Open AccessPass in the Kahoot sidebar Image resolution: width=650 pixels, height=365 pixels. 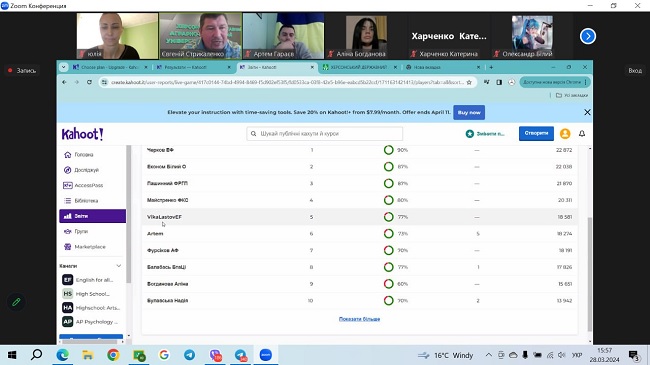pyautogui.click(x=83, y=185)
